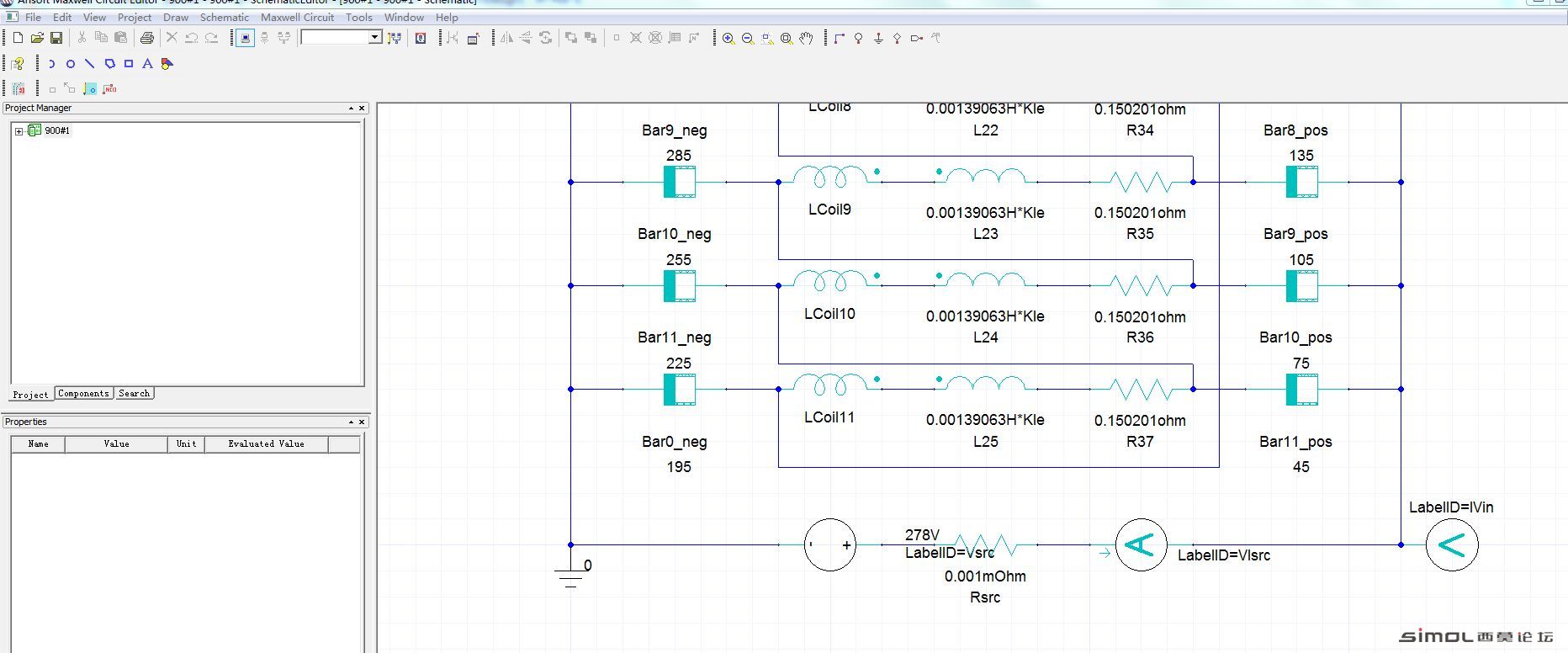This screenshot has width=1568, height=653.
Task: Click the red Q toolbar icon
Action: [x=421, y=38]
